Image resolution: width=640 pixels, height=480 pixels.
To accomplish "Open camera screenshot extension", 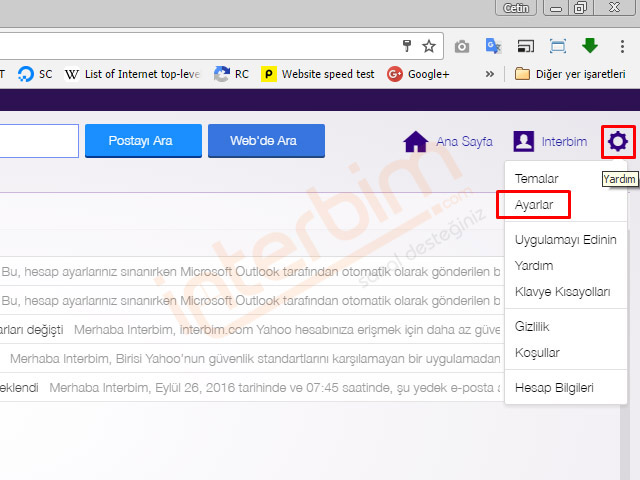I will pos(462,47).
